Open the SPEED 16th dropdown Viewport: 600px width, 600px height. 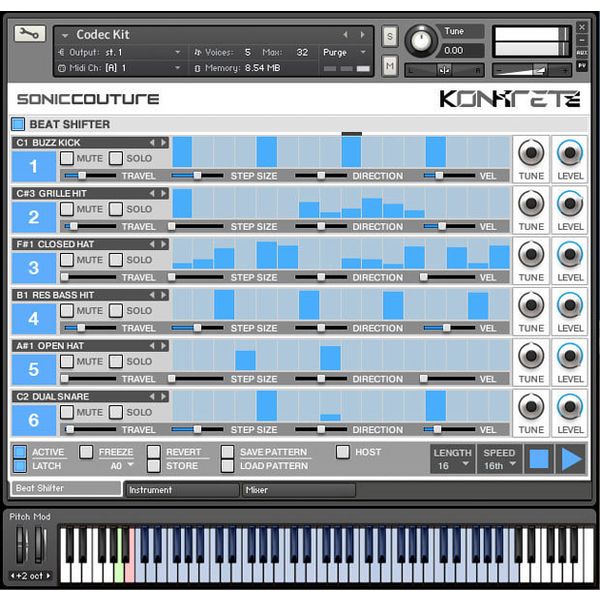coord(513,464)
